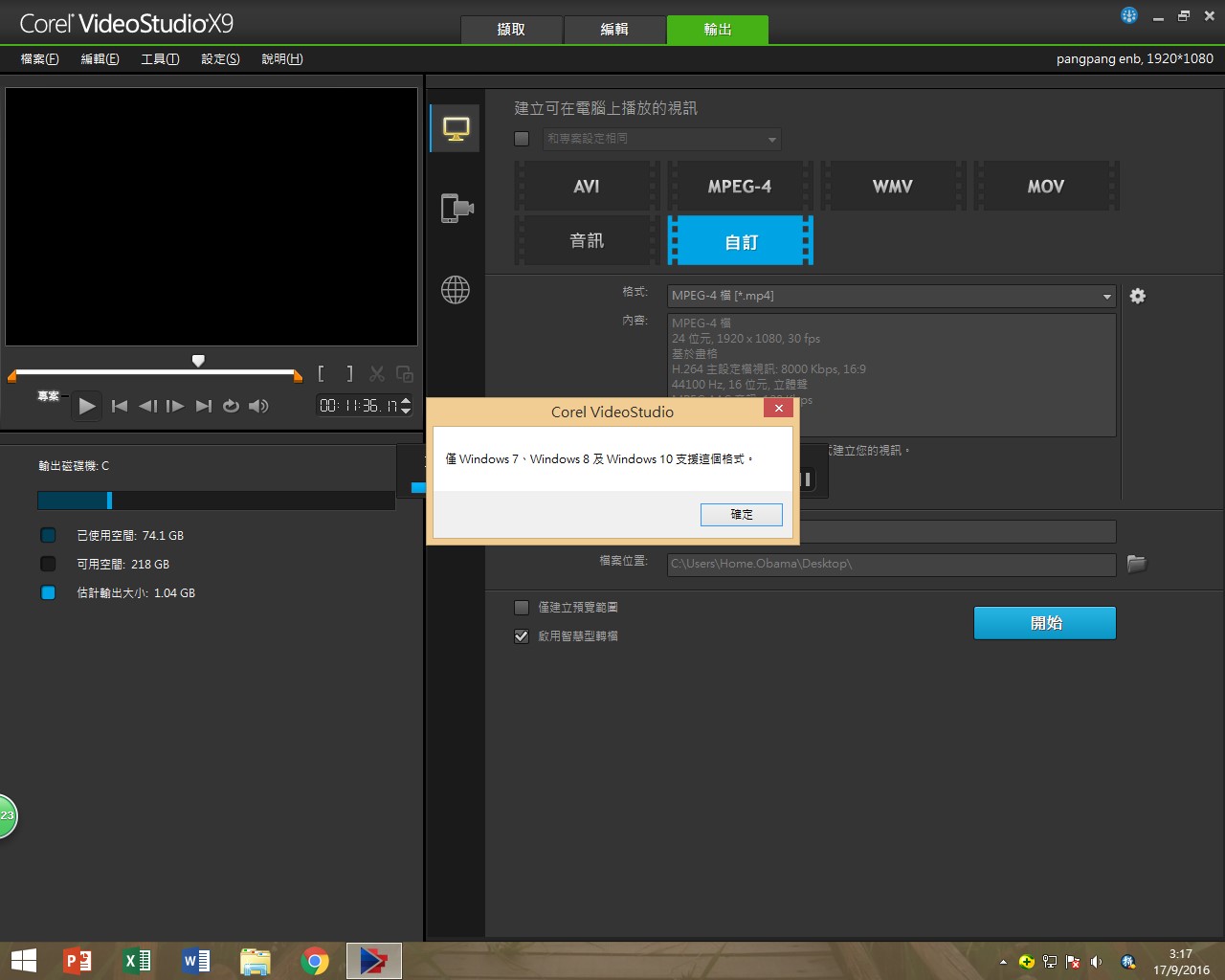This screenshot has height=980, width=1225.
Task: Enable the same-as-project-settings checkbox
Action: (522, 139)
